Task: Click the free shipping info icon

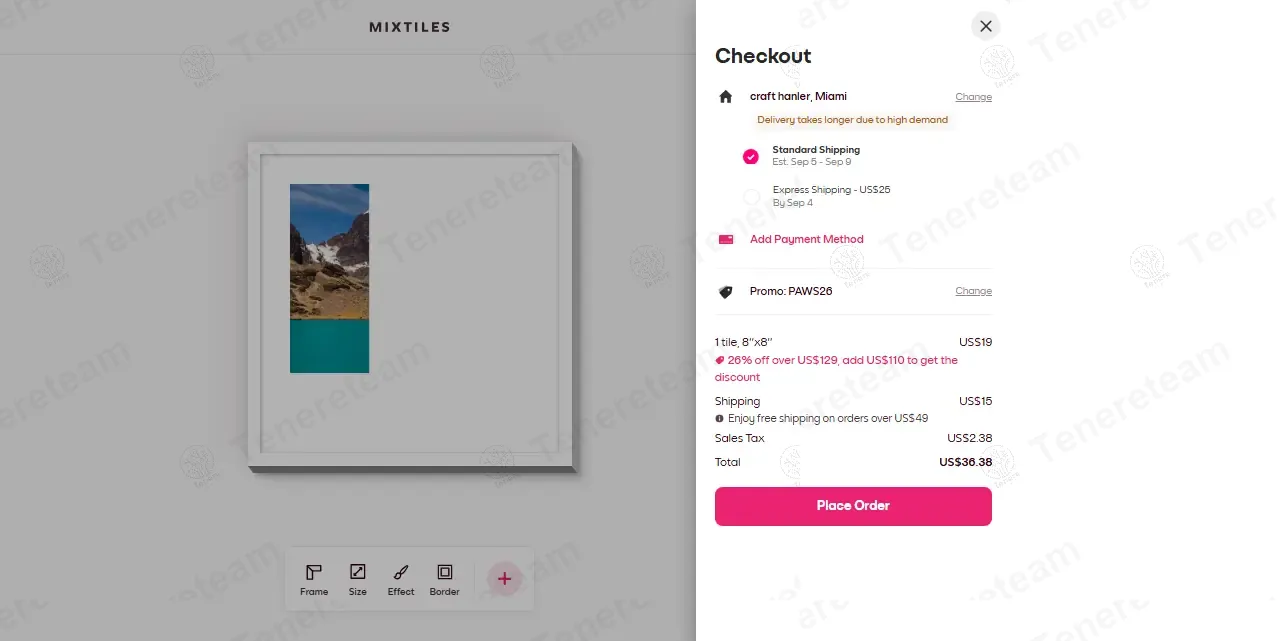Action: coord(719,419)
